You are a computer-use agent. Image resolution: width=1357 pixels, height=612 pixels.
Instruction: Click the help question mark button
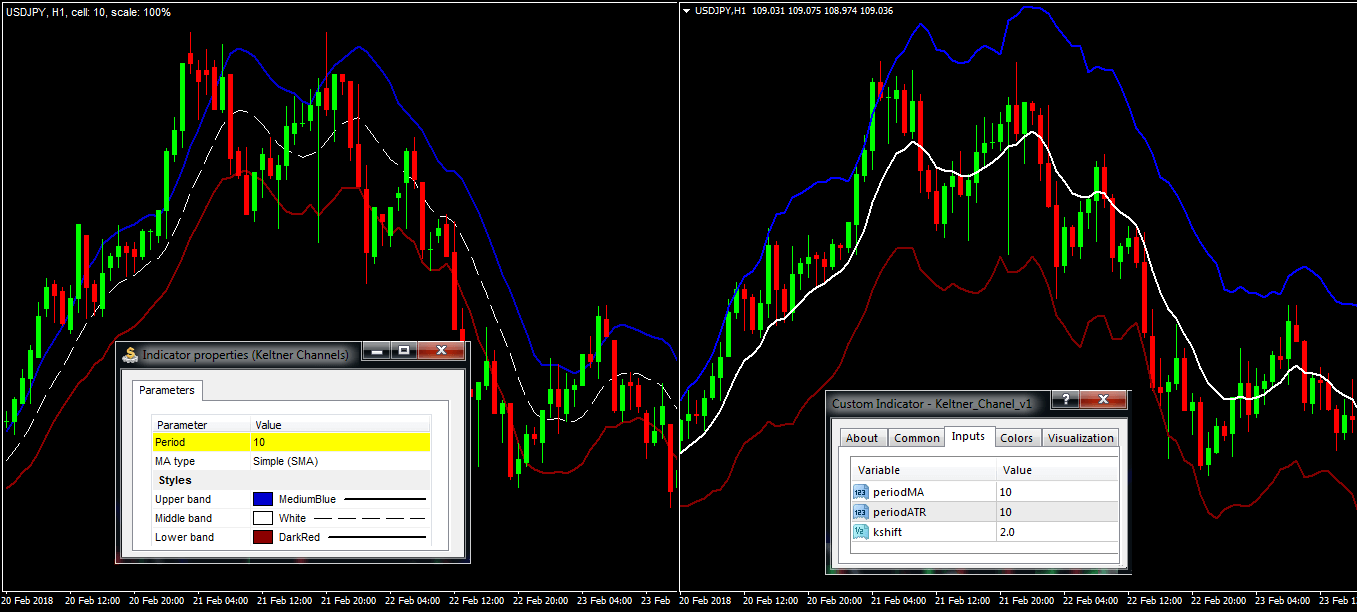click(1065, 400)
